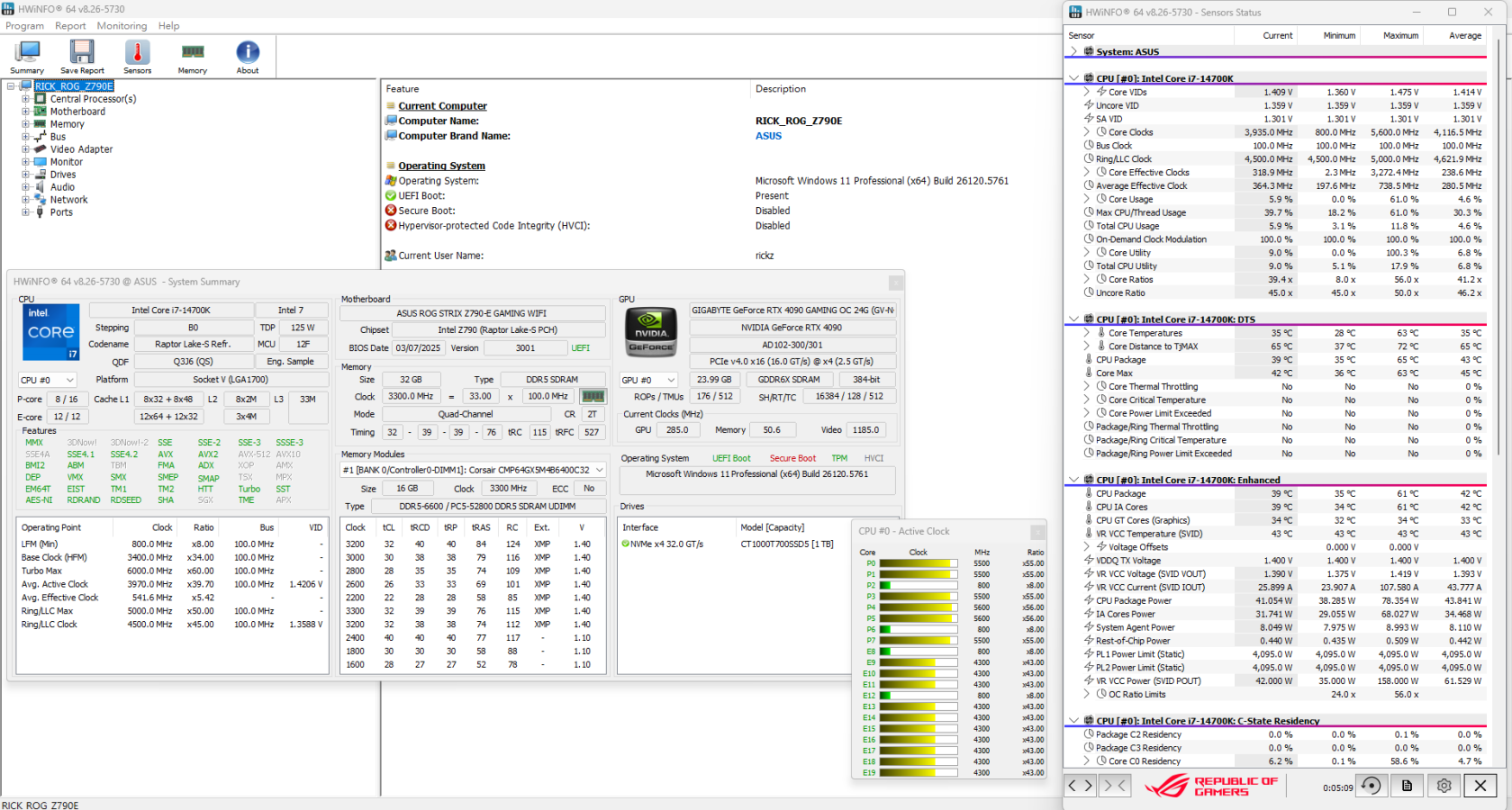Collapse the CPU DTS sensor group
Image resolution: width=1512 pixels, height=810 pixels.
(x=1073, y=319)
